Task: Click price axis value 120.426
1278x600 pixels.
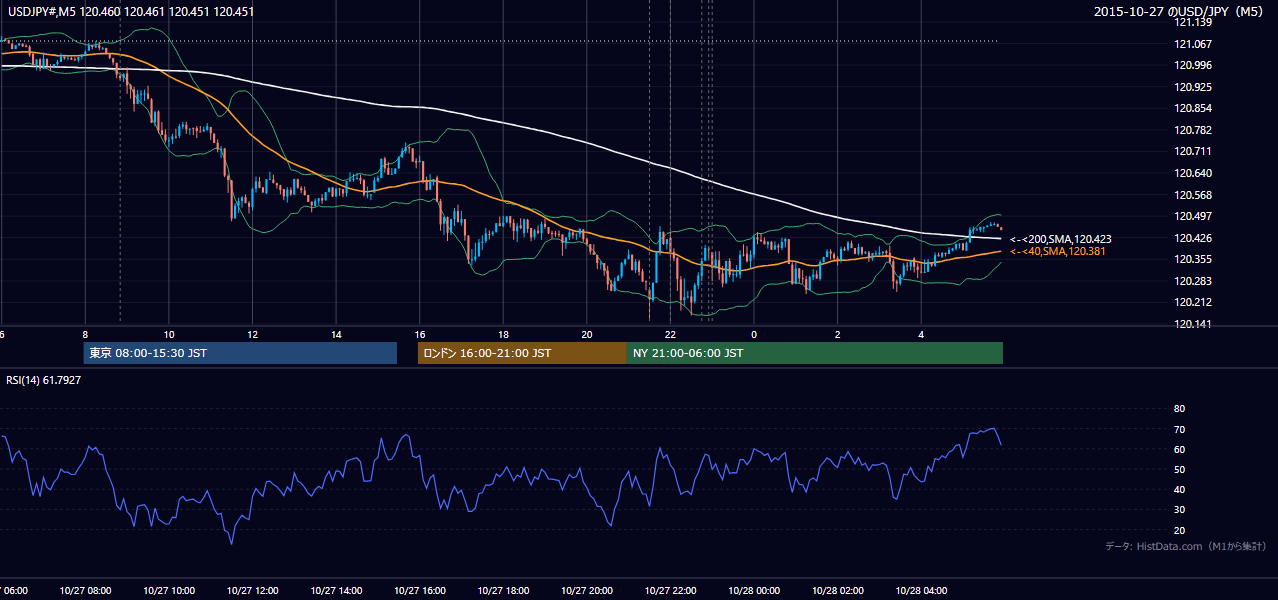Action: 1192,238
